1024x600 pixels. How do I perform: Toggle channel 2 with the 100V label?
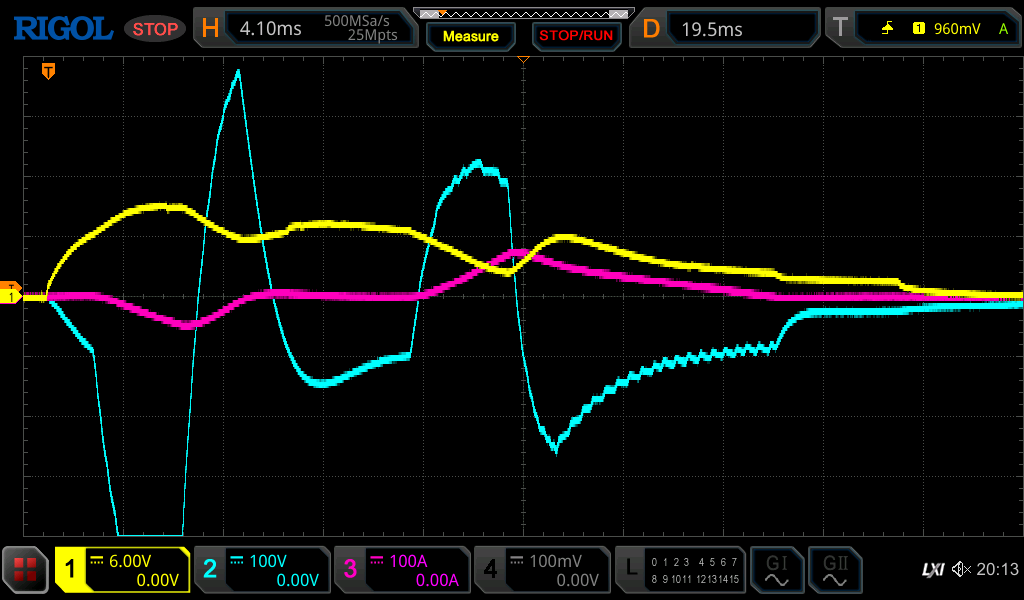[261, 570]
